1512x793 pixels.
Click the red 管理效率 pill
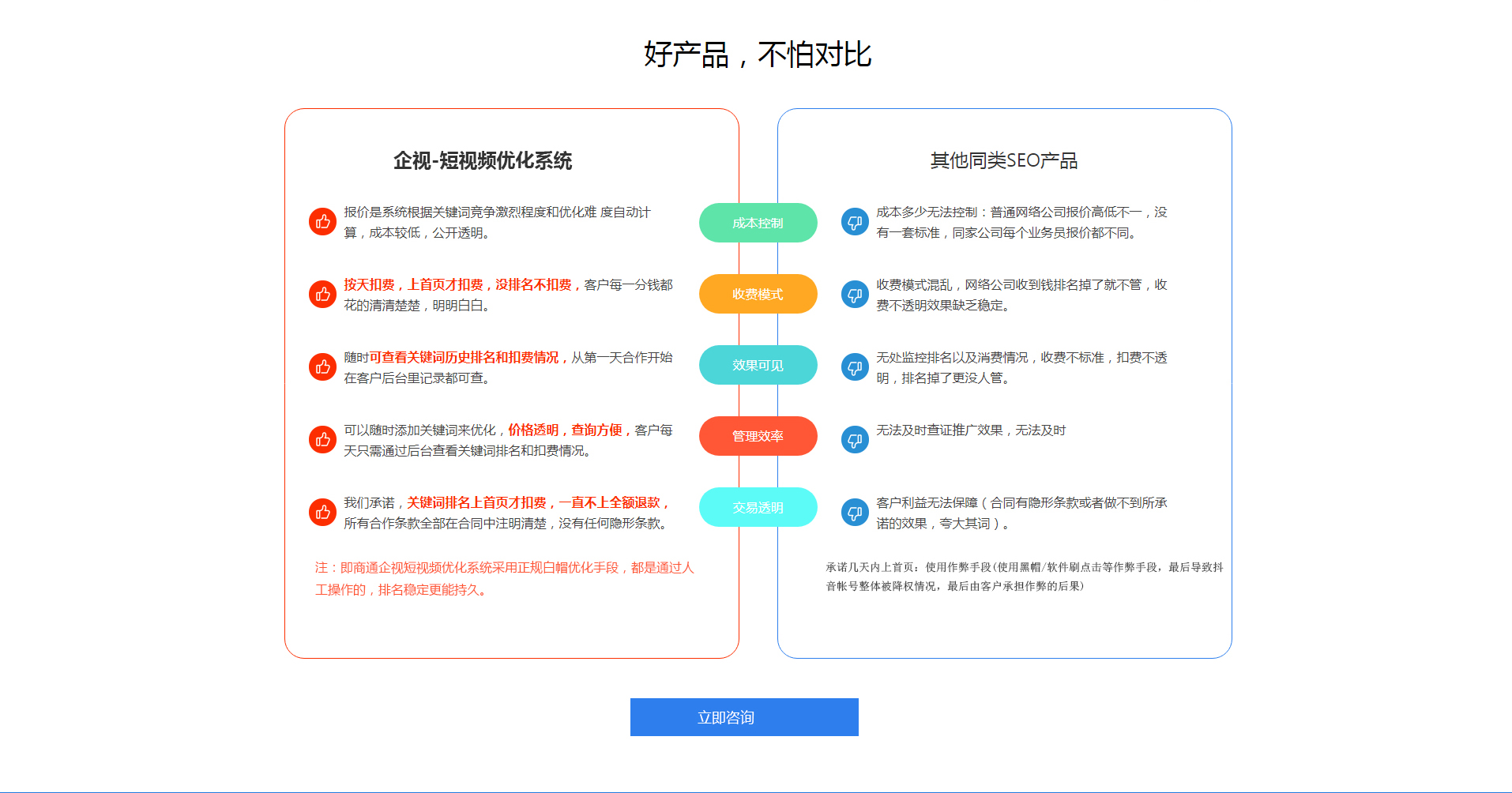pyautogui.click(x=758, y=436)
